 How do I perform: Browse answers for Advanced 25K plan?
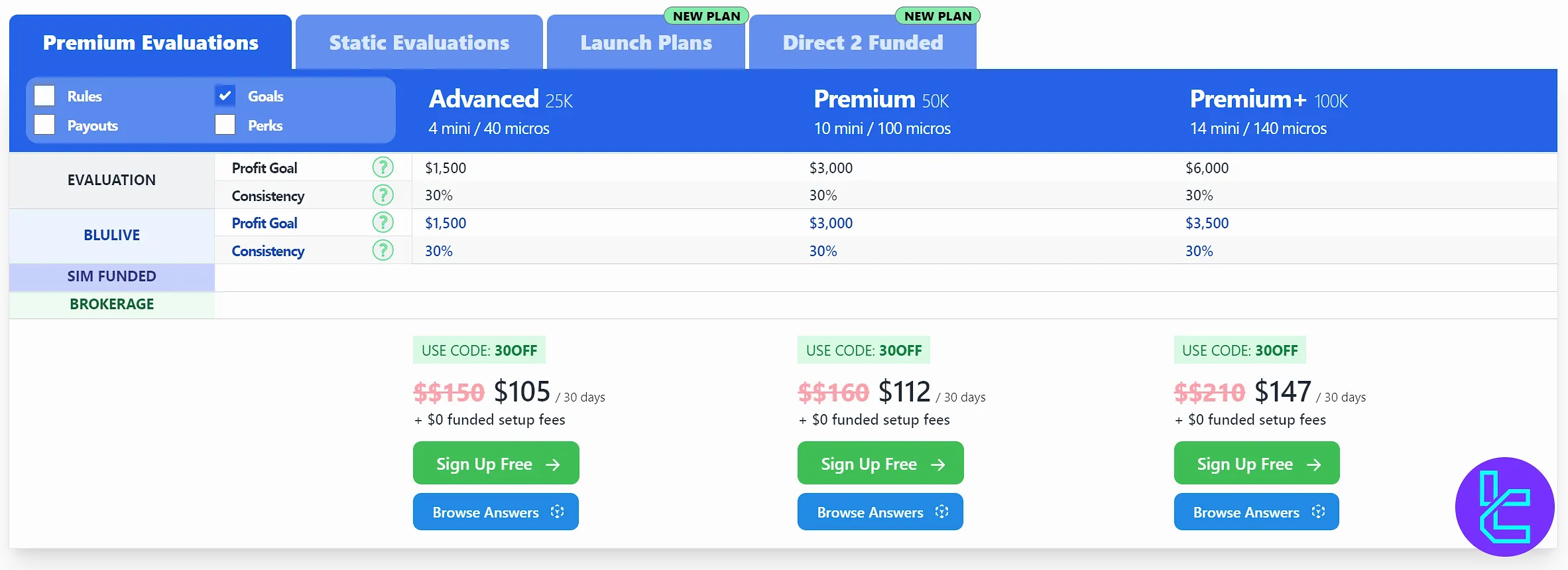click(x=495, y=512)
